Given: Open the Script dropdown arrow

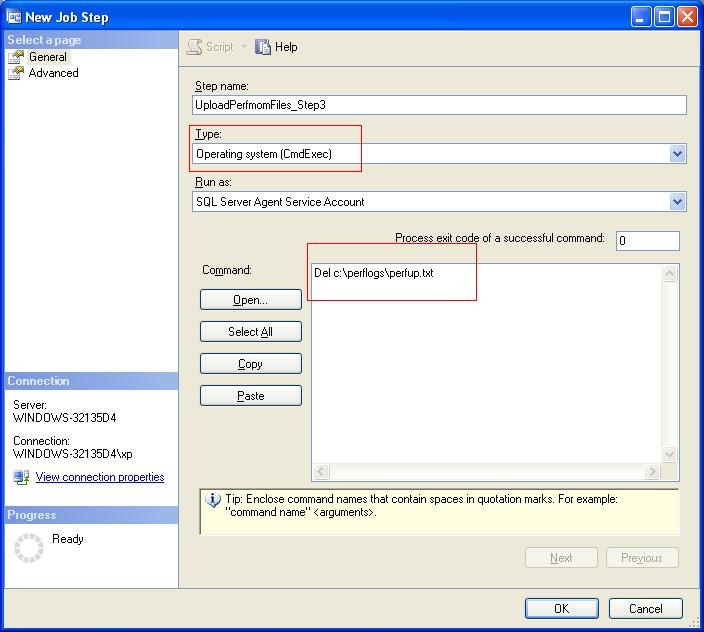Looking at the screenshot, I should pyautogui.click(x=244, y=47).
